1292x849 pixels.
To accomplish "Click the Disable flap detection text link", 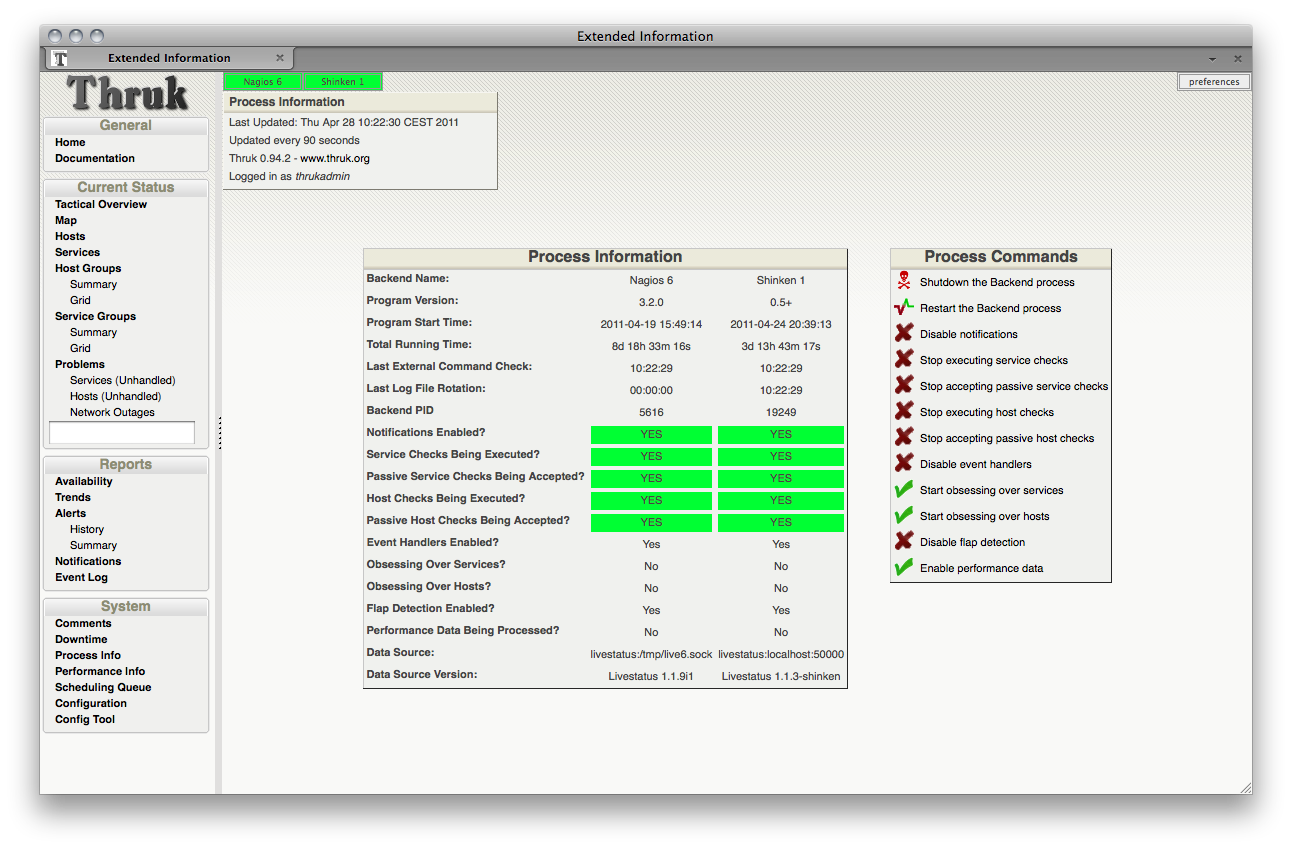I will (x=972, y=542).
